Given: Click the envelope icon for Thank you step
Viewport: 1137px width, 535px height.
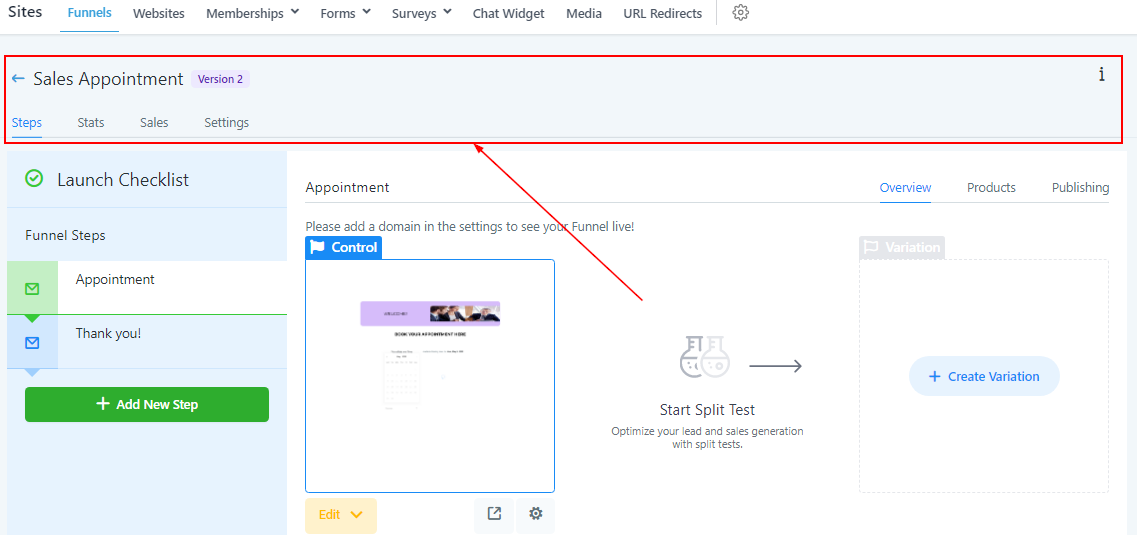Looking at the screenshot, I should pos(32,343).
